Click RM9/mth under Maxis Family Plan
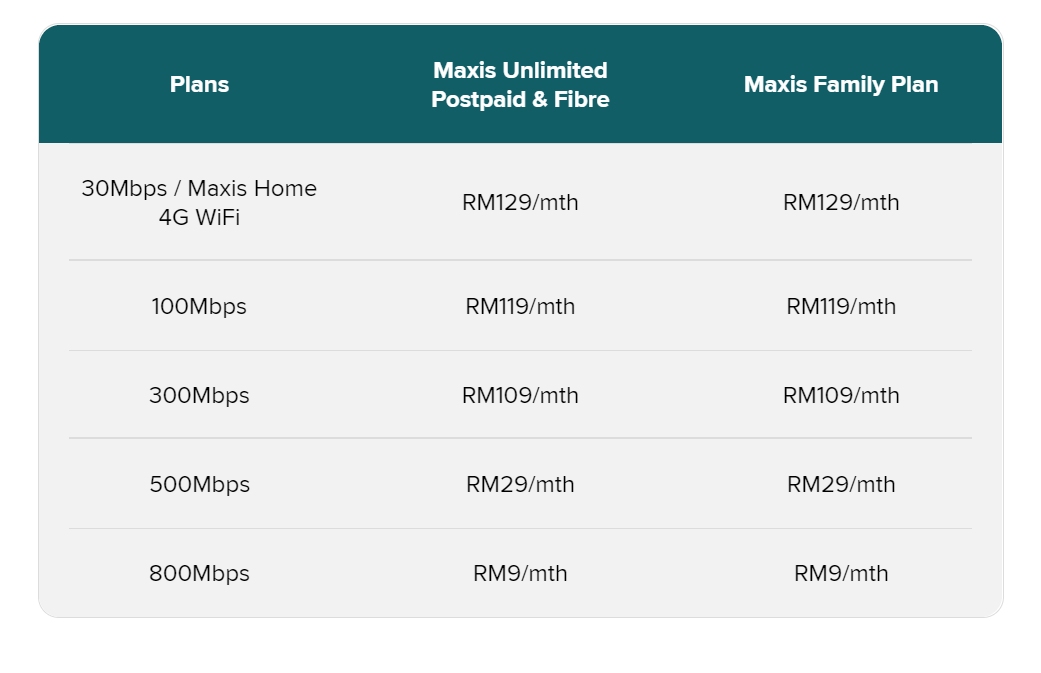This screenshot has width=1041, height=673. pos(841,573)
